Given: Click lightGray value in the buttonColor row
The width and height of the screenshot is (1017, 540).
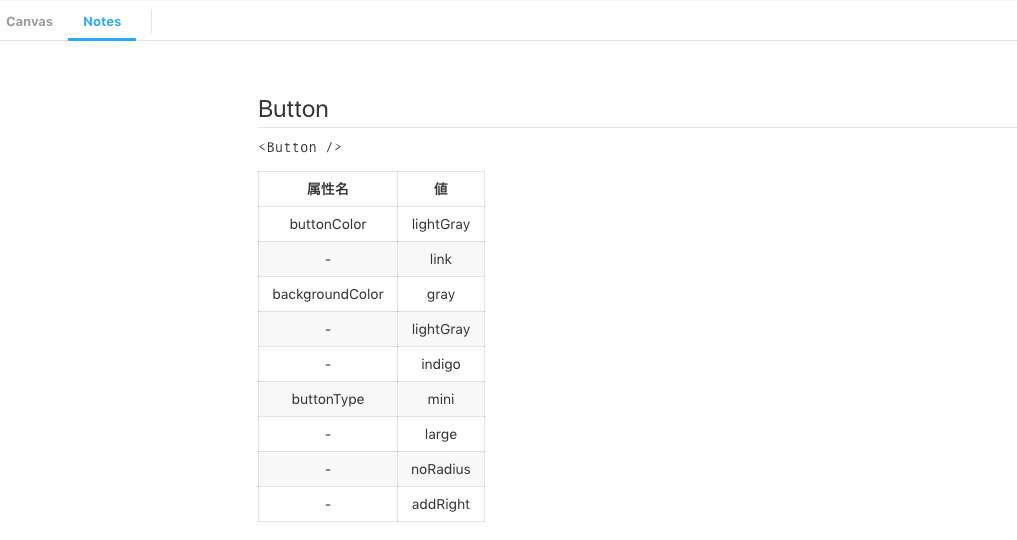Looking at the screenshot, I should [441, 224].
